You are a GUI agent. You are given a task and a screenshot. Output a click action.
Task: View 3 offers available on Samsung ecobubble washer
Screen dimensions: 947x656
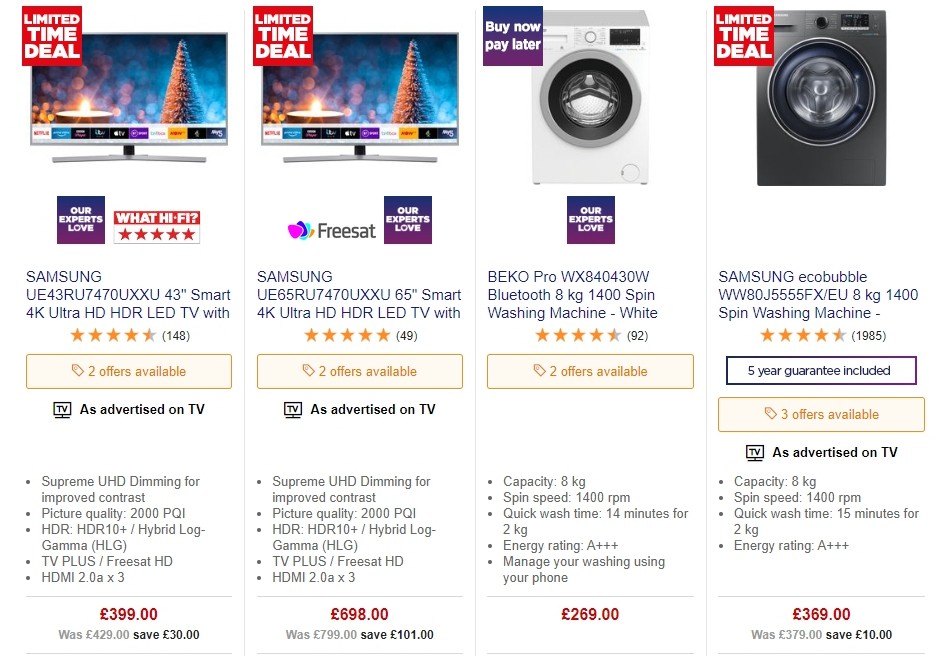821,414
